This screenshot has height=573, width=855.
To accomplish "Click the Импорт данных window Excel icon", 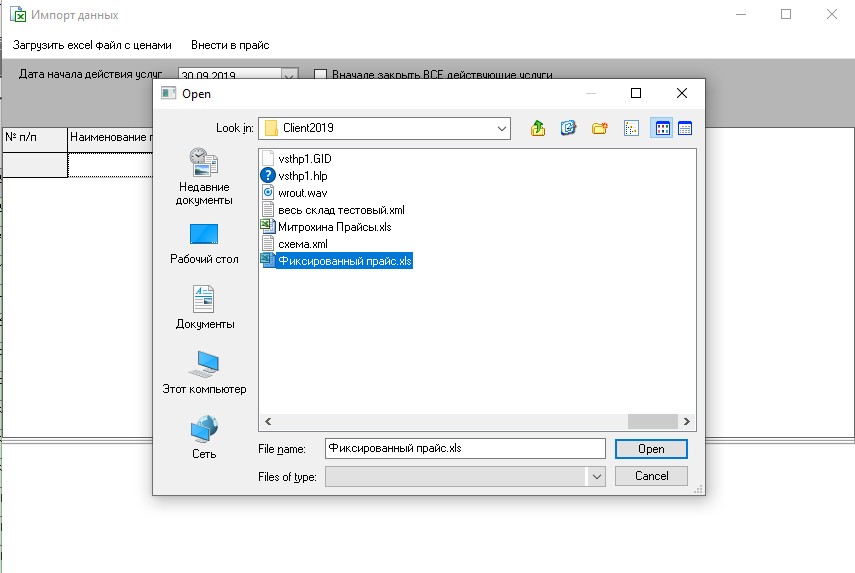I will (18, 14).
